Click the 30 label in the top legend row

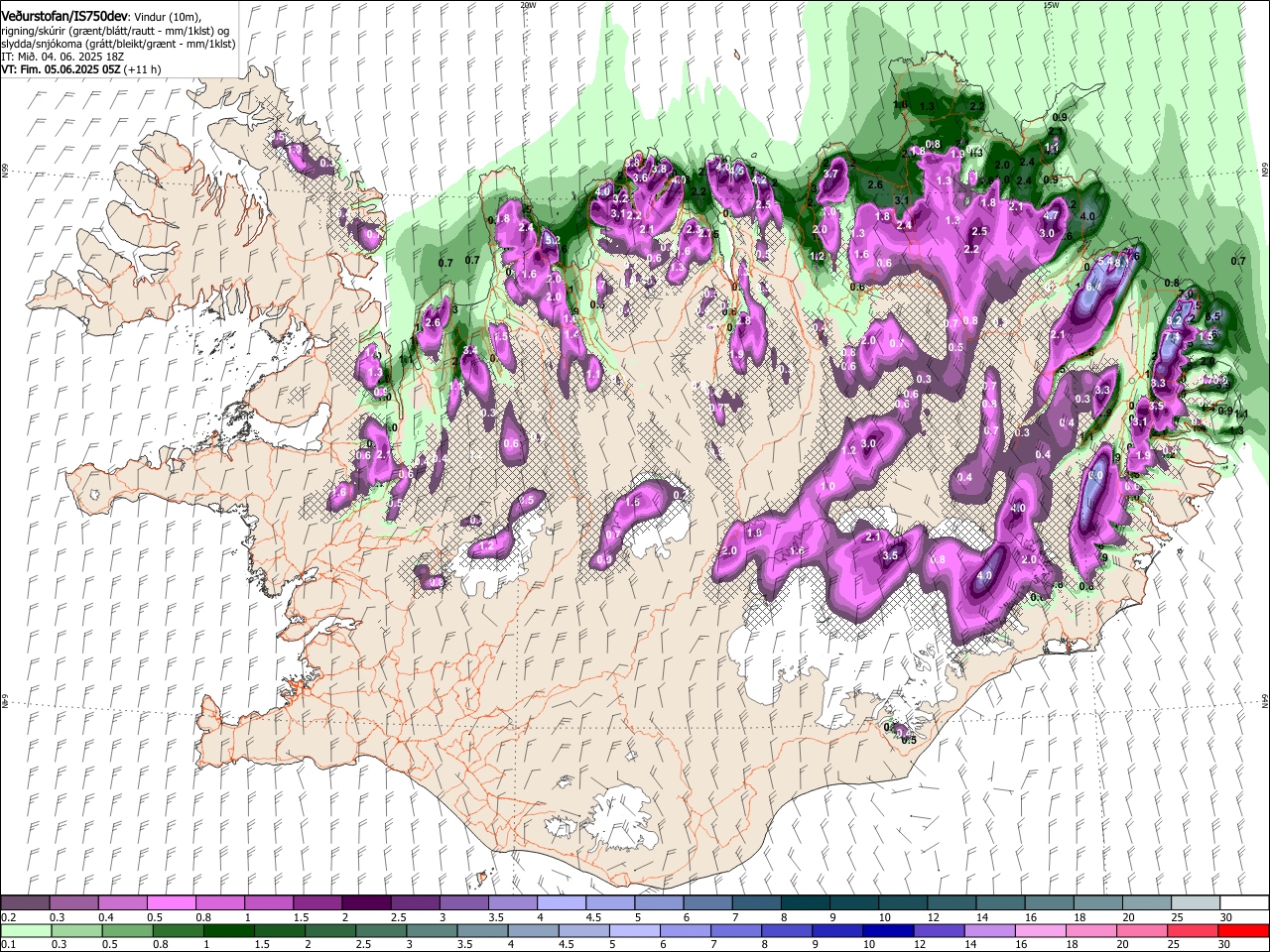(1225, 917)
